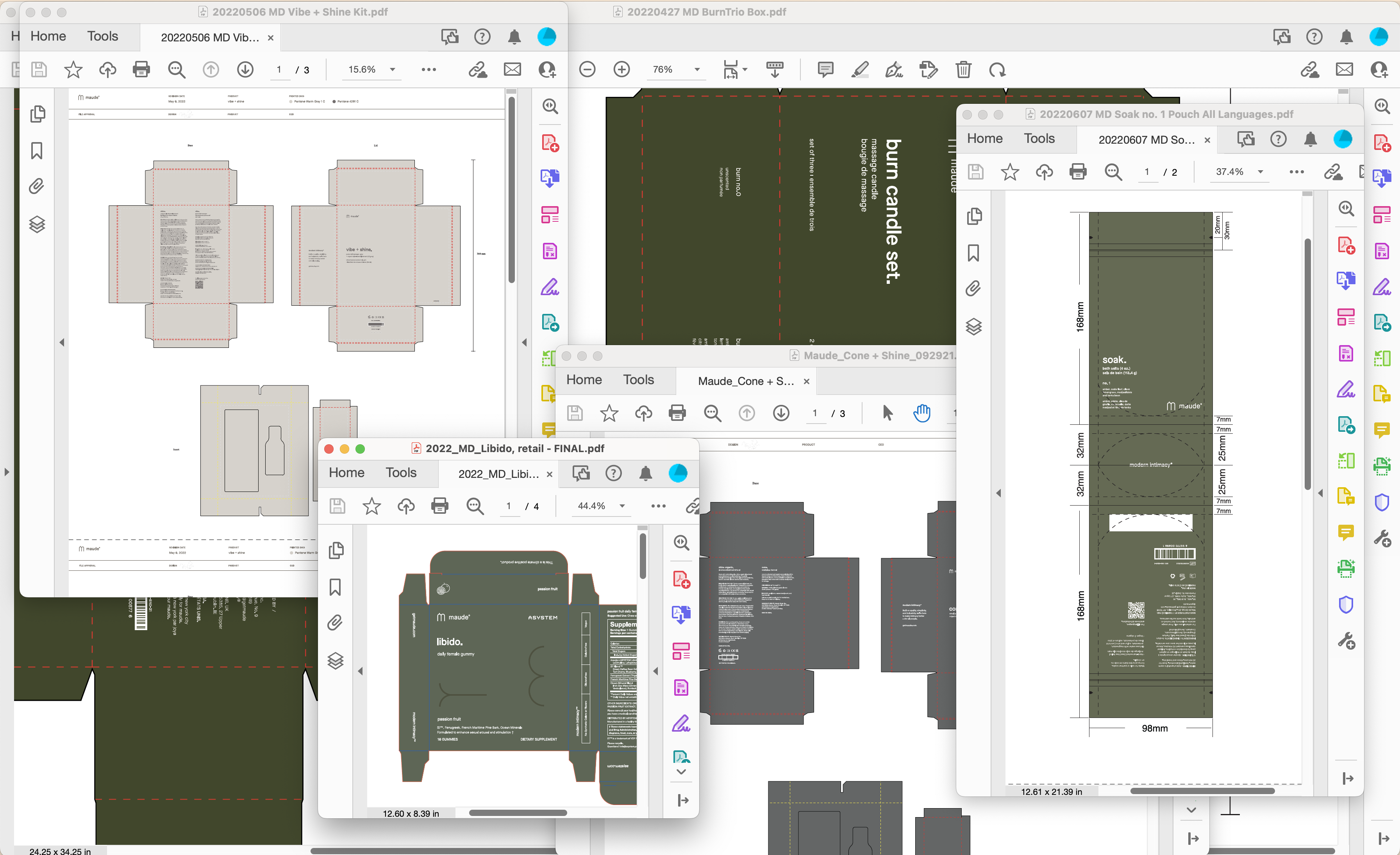
Task: Click star bookmark icon in Vibe + Shine window
Action: click(x=73, y=69)
